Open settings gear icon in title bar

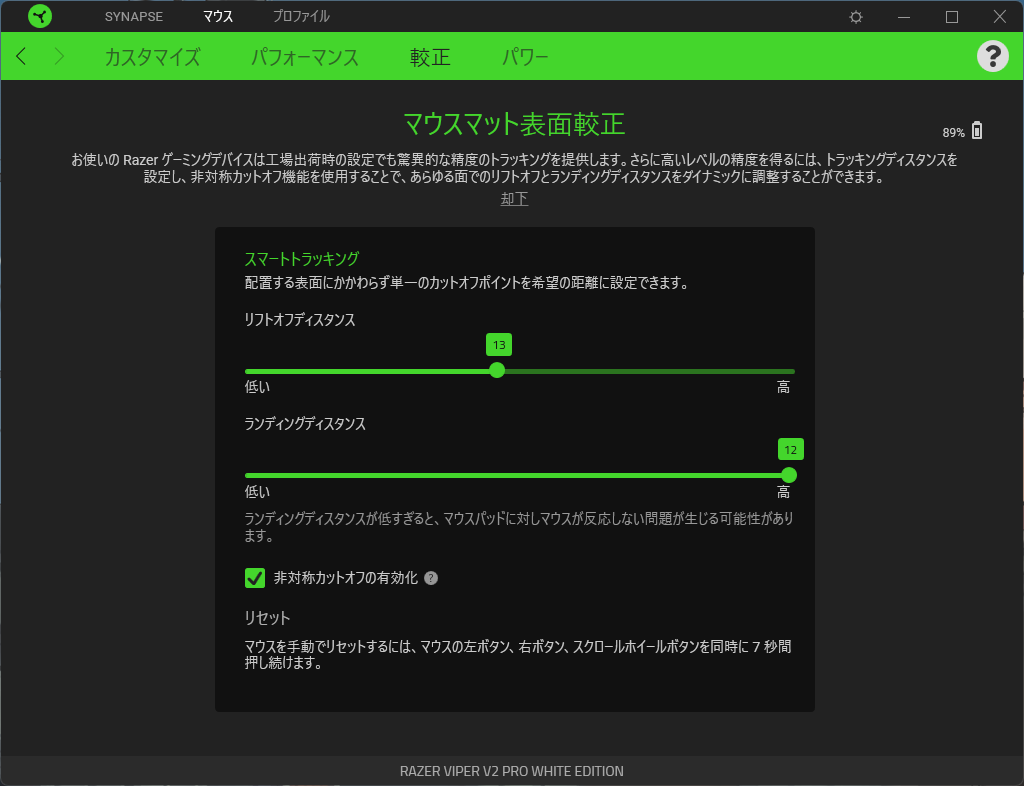click(856, 17)
